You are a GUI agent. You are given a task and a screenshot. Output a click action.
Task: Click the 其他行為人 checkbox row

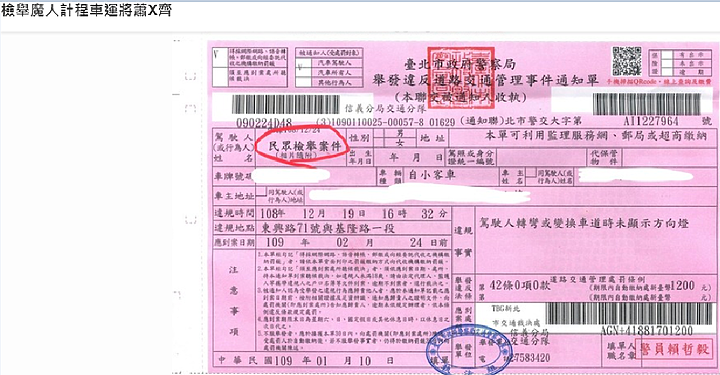click(329, 83)
